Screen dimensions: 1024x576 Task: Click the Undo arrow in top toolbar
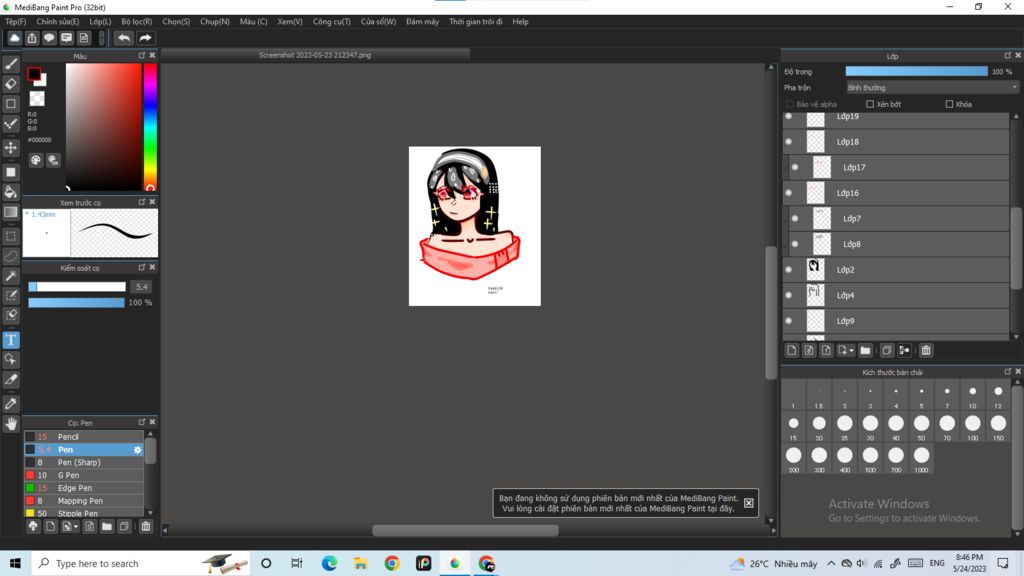(123, 38)
